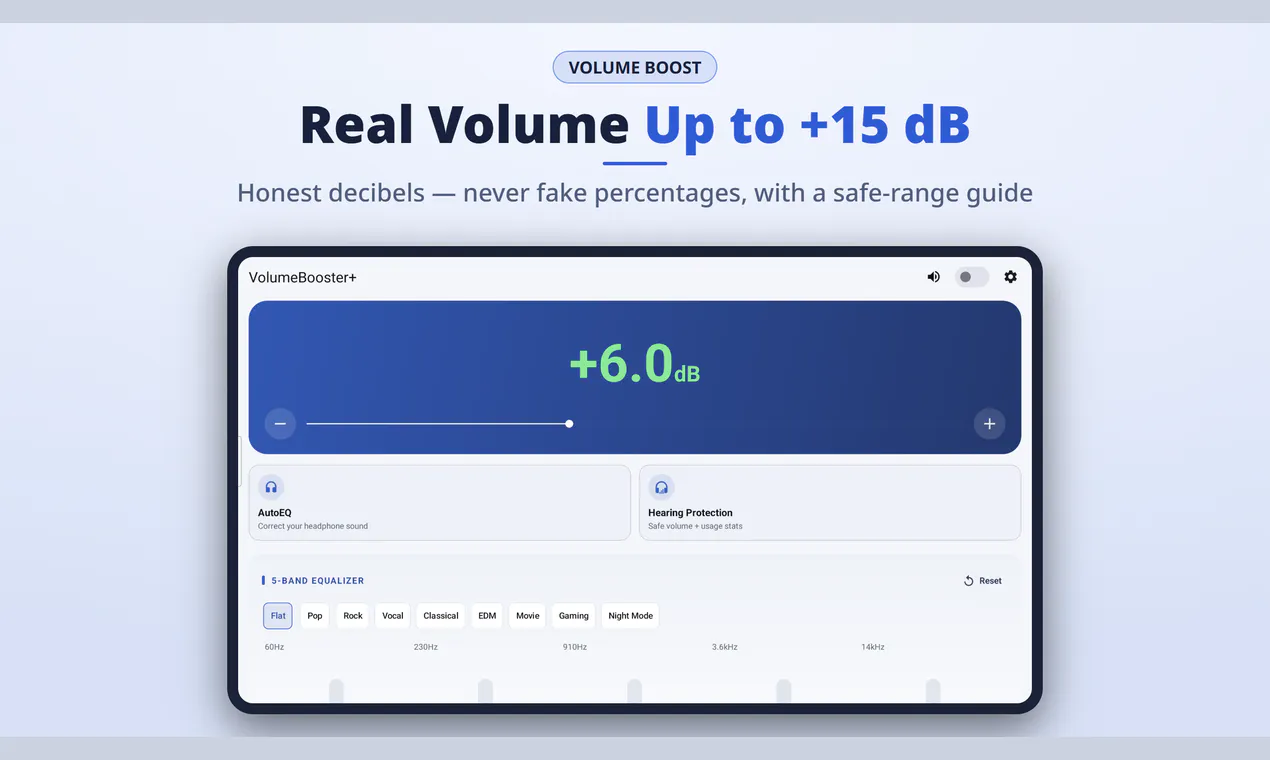Click the 5-BAND EQUALIZER heading
The image size is (1270, 760).
[x=318, y=581]
